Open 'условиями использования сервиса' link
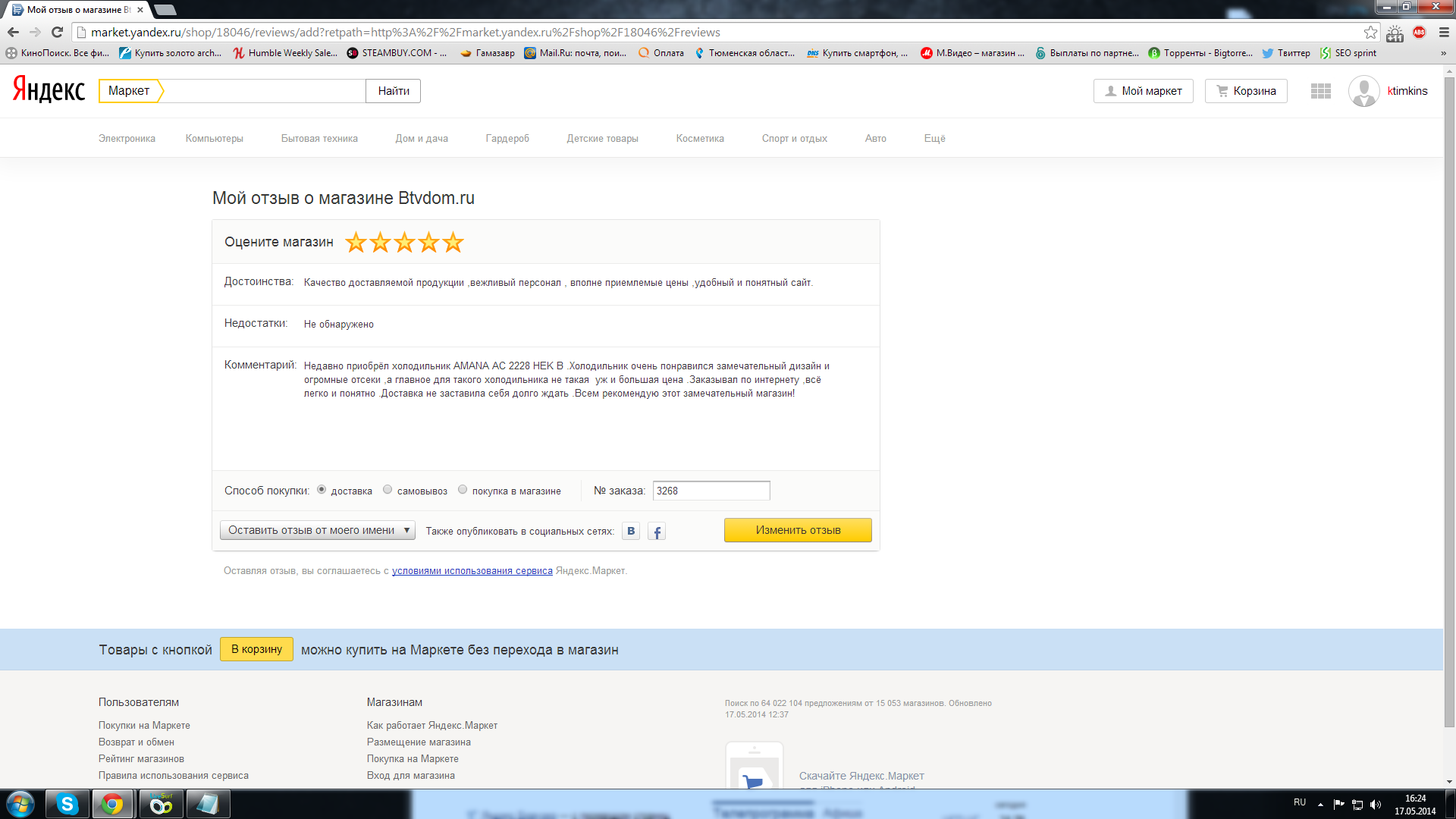 tap(472, 571)
